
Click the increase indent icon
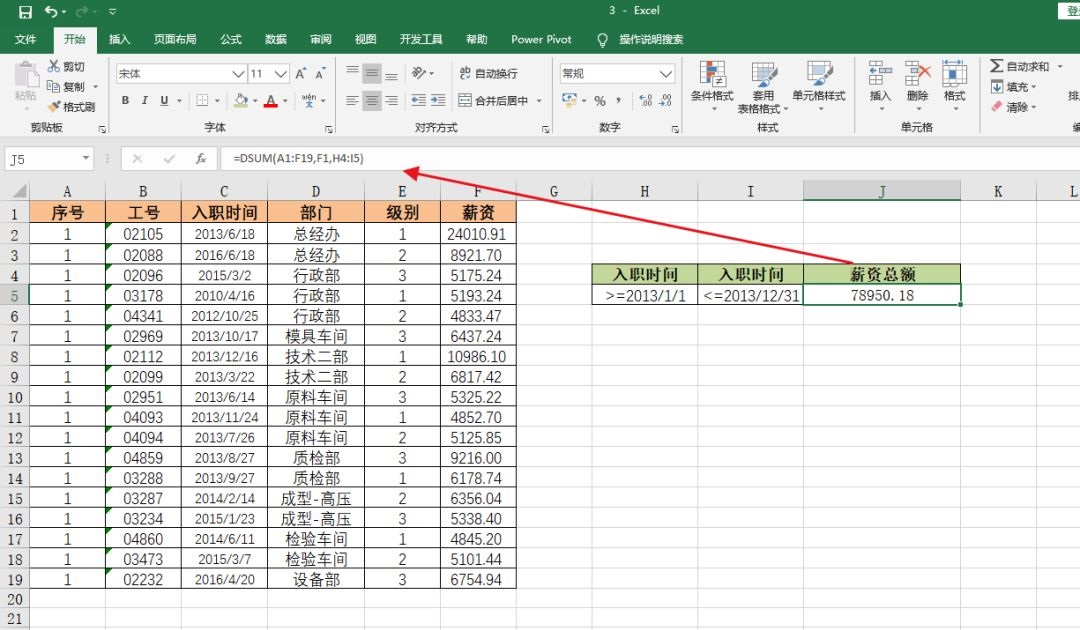point(438,101)
